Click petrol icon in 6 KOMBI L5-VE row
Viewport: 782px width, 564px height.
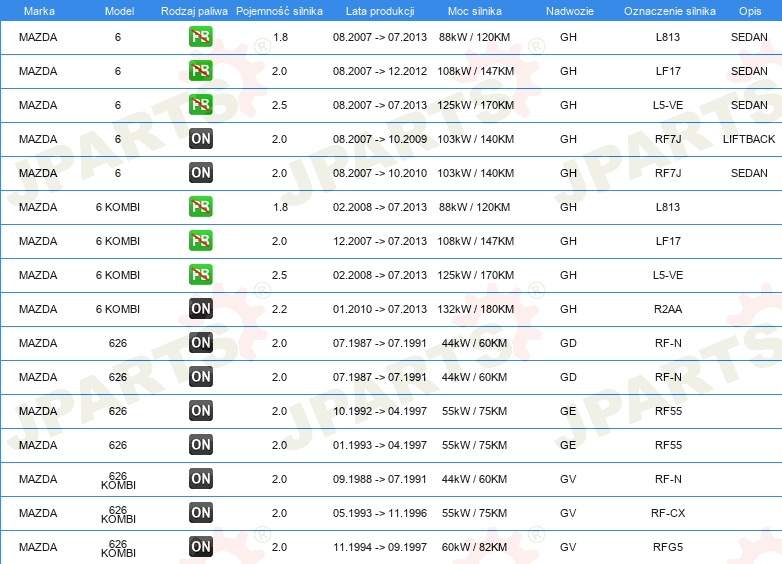(200, 274)
